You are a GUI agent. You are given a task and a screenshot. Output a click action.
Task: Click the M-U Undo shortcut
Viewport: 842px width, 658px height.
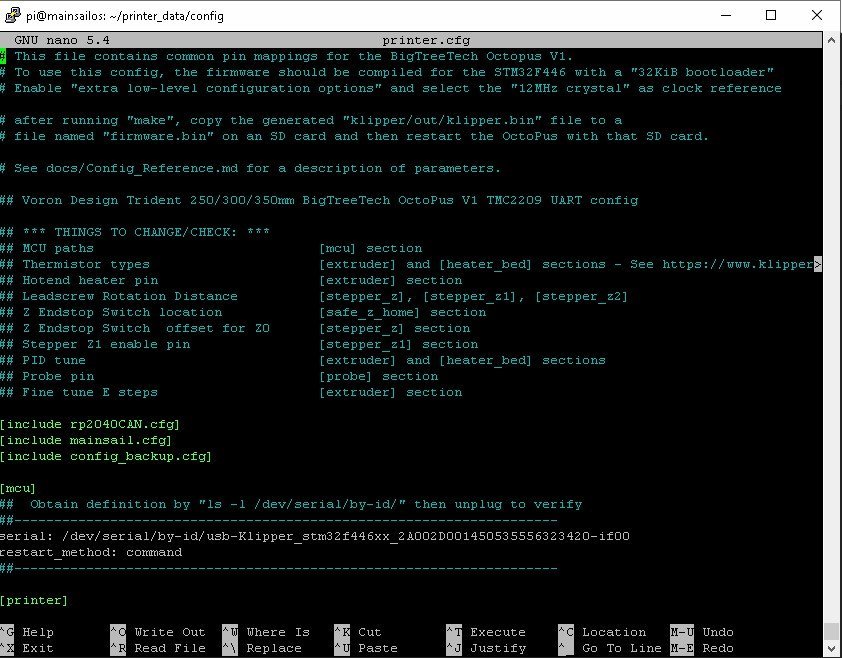(x=702, y=632)
